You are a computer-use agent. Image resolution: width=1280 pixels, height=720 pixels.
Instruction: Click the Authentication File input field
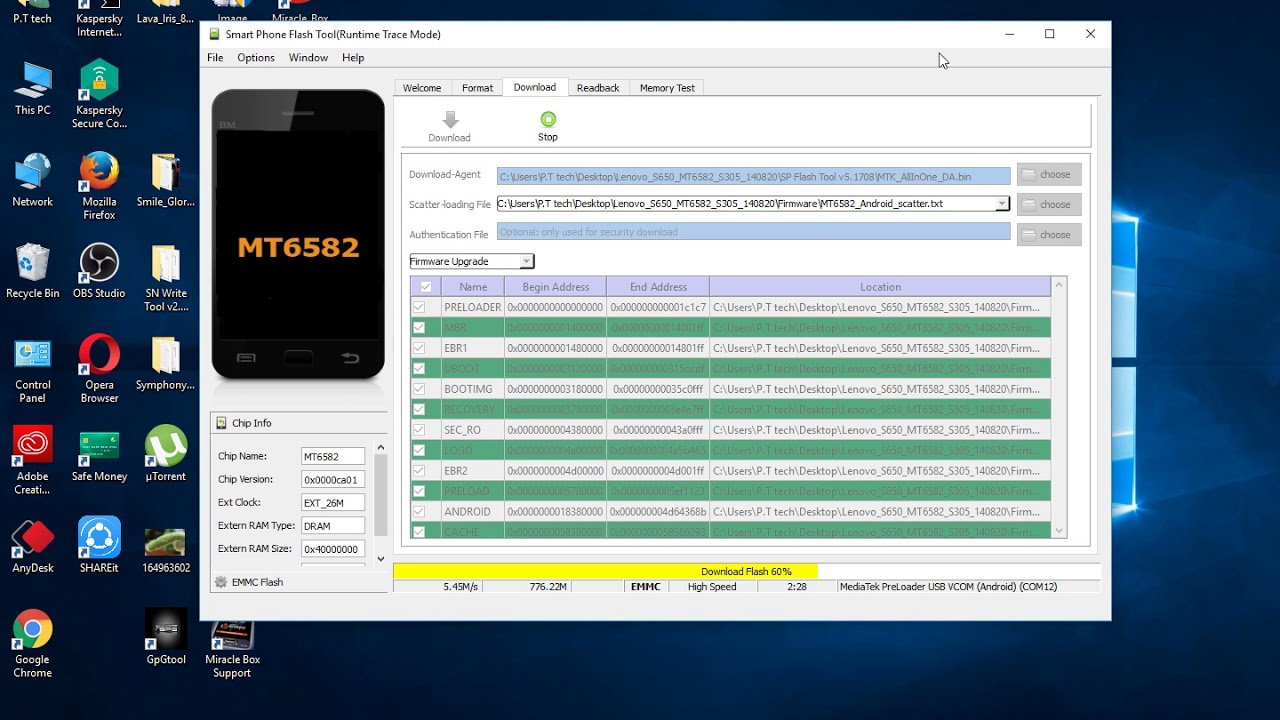coord(753,232)
